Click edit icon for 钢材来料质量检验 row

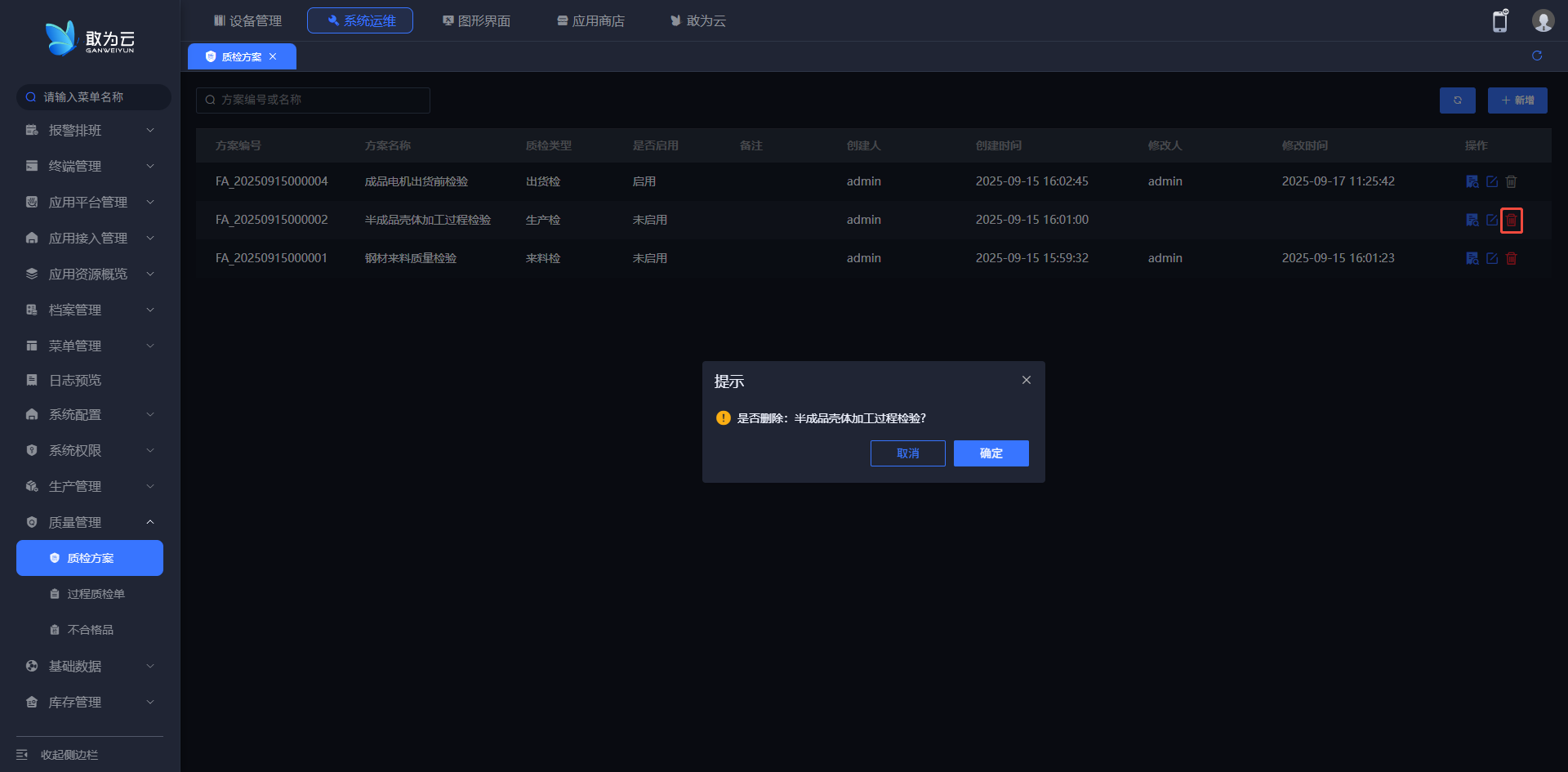1491,258
